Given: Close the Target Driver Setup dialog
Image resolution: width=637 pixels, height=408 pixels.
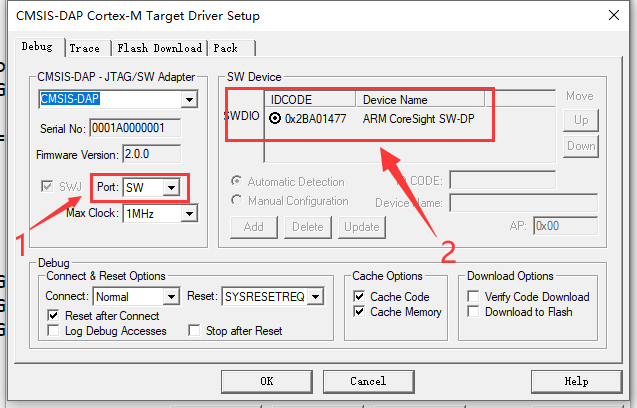Looking at the screenshot, I should pyautogui.click(x=614, y=15).
